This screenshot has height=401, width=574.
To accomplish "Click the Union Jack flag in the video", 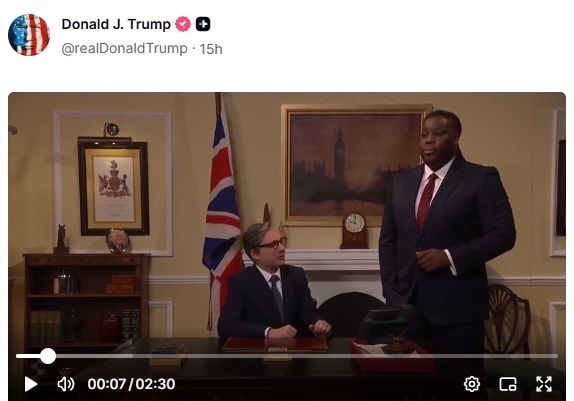I will click(221, 212).
